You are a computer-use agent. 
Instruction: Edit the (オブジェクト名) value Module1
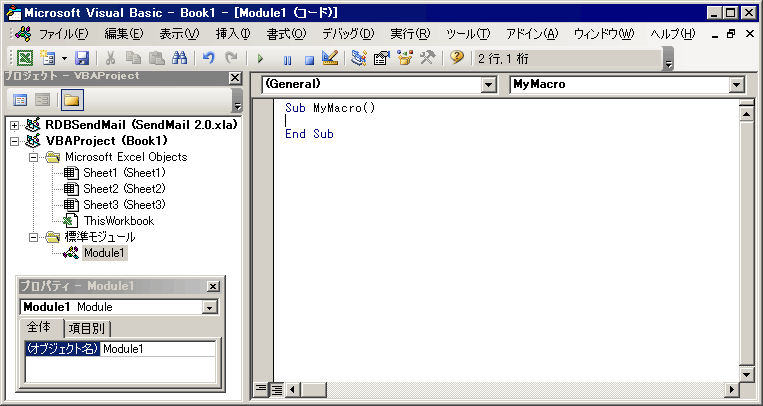158,349
